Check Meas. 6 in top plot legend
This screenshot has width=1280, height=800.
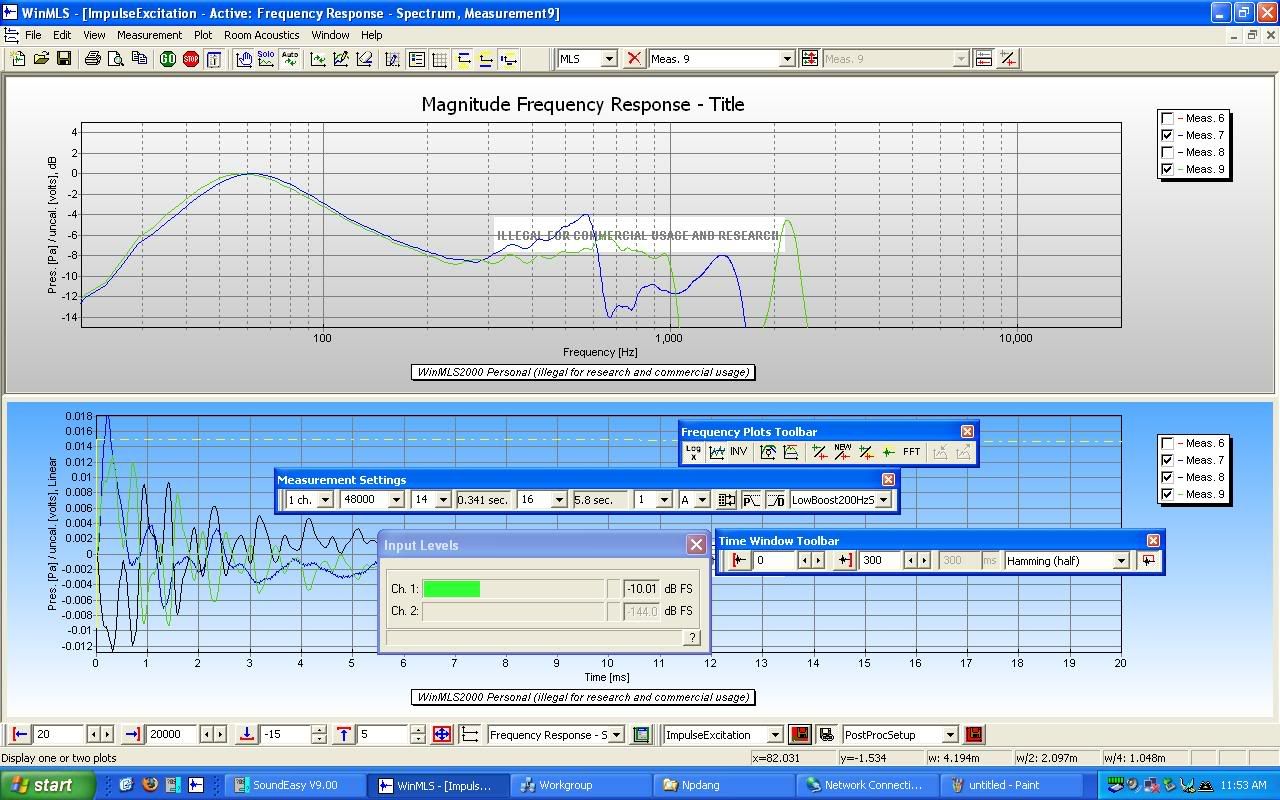(x=1168, y=118)
